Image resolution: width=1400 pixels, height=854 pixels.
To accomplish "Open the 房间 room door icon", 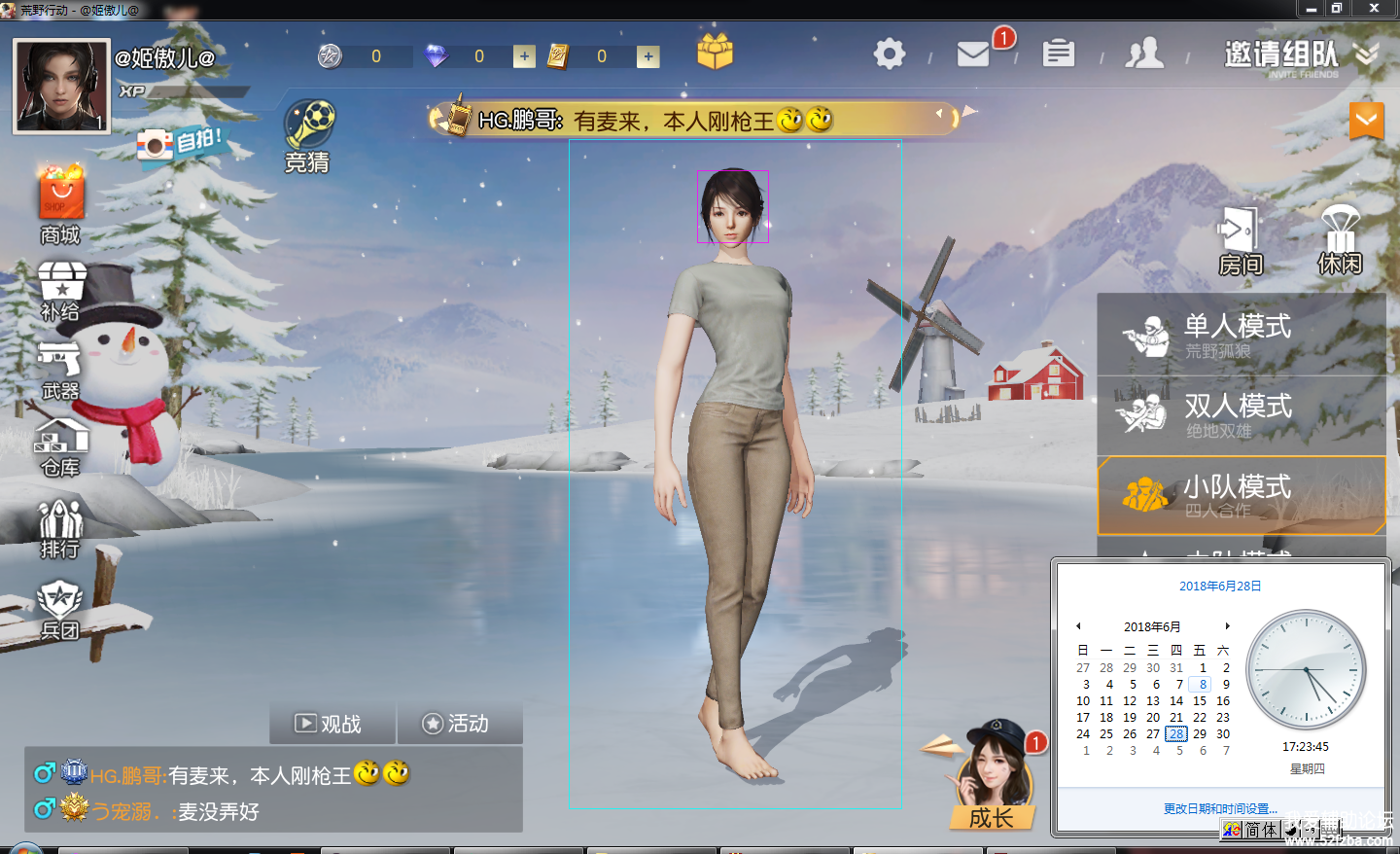I will pos(1241,241).
